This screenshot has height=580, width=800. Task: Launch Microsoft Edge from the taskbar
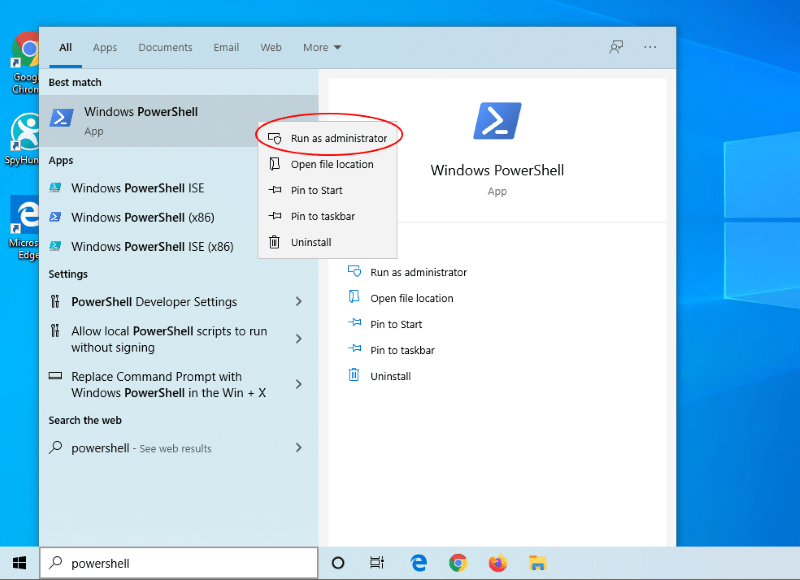tap(418, 563)
